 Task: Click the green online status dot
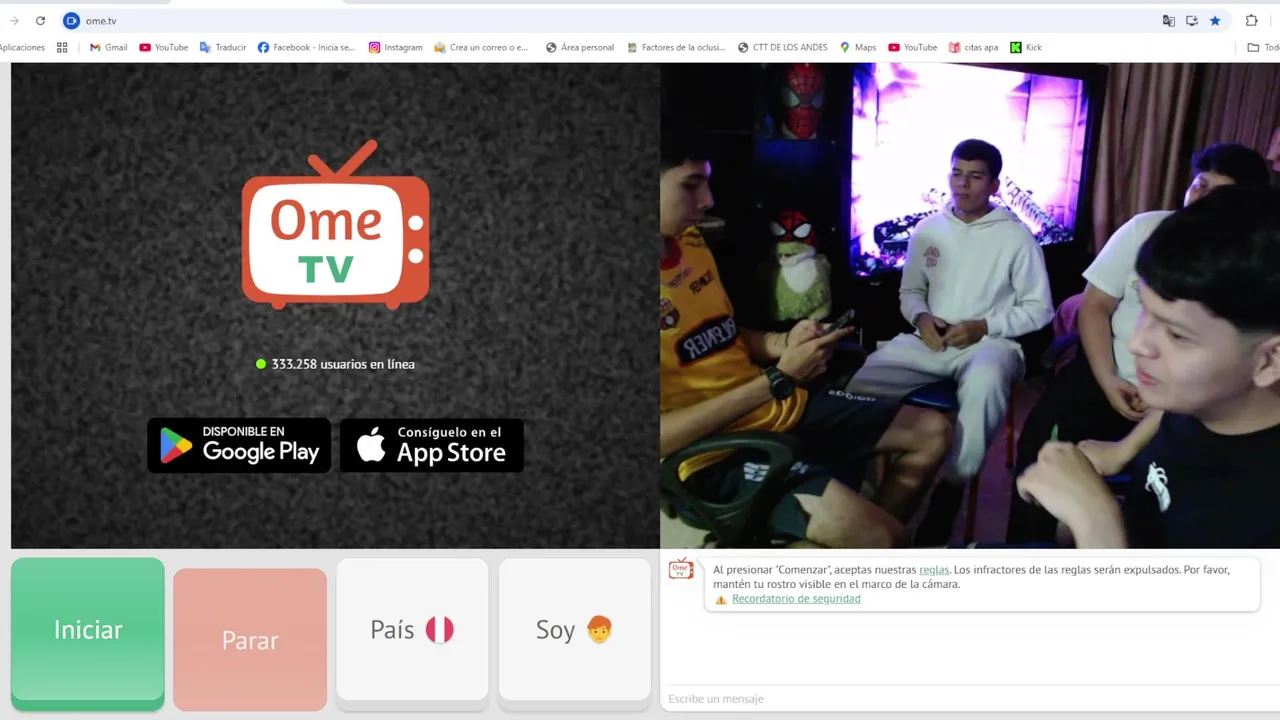click(261, 364)
